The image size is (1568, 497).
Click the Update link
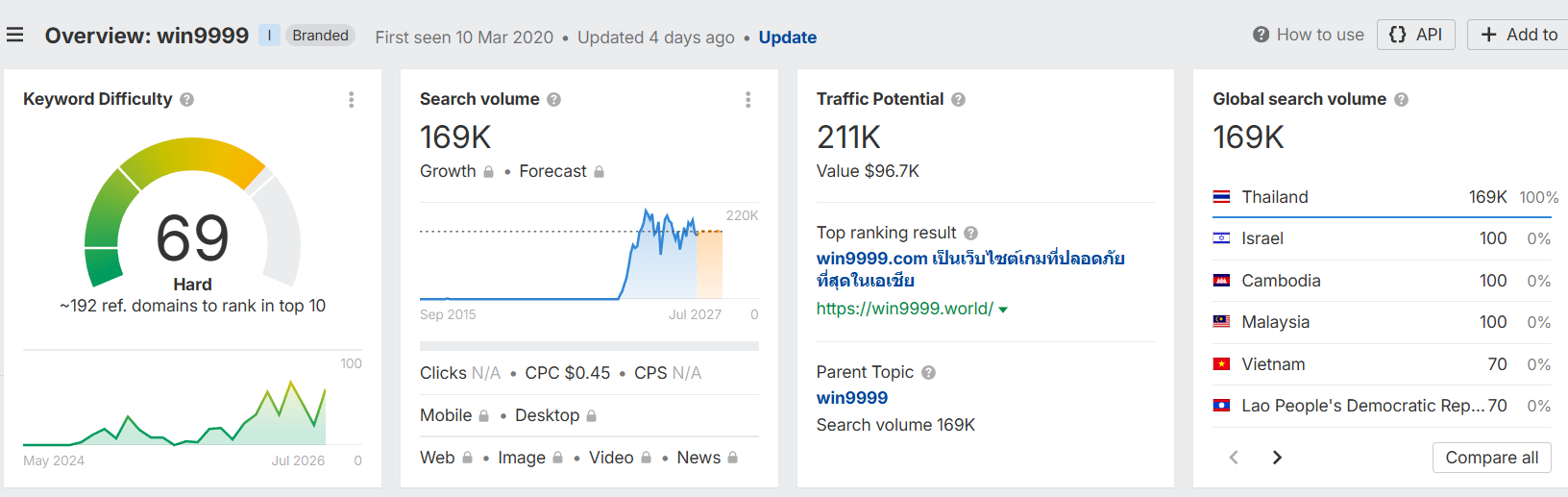click(788, 37)
